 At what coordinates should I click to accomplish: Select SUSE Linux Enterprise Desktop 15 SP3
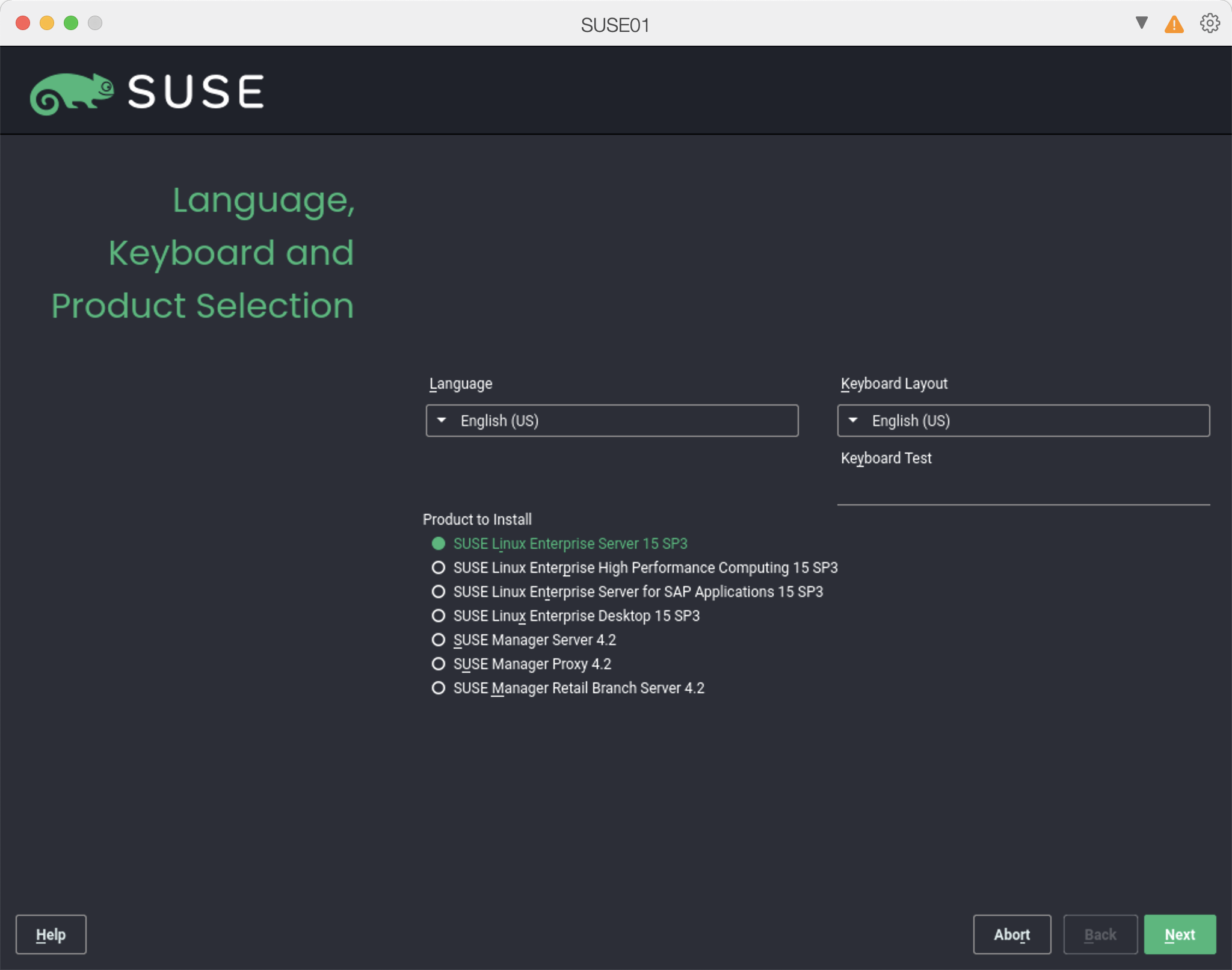[x=439, y=616]
